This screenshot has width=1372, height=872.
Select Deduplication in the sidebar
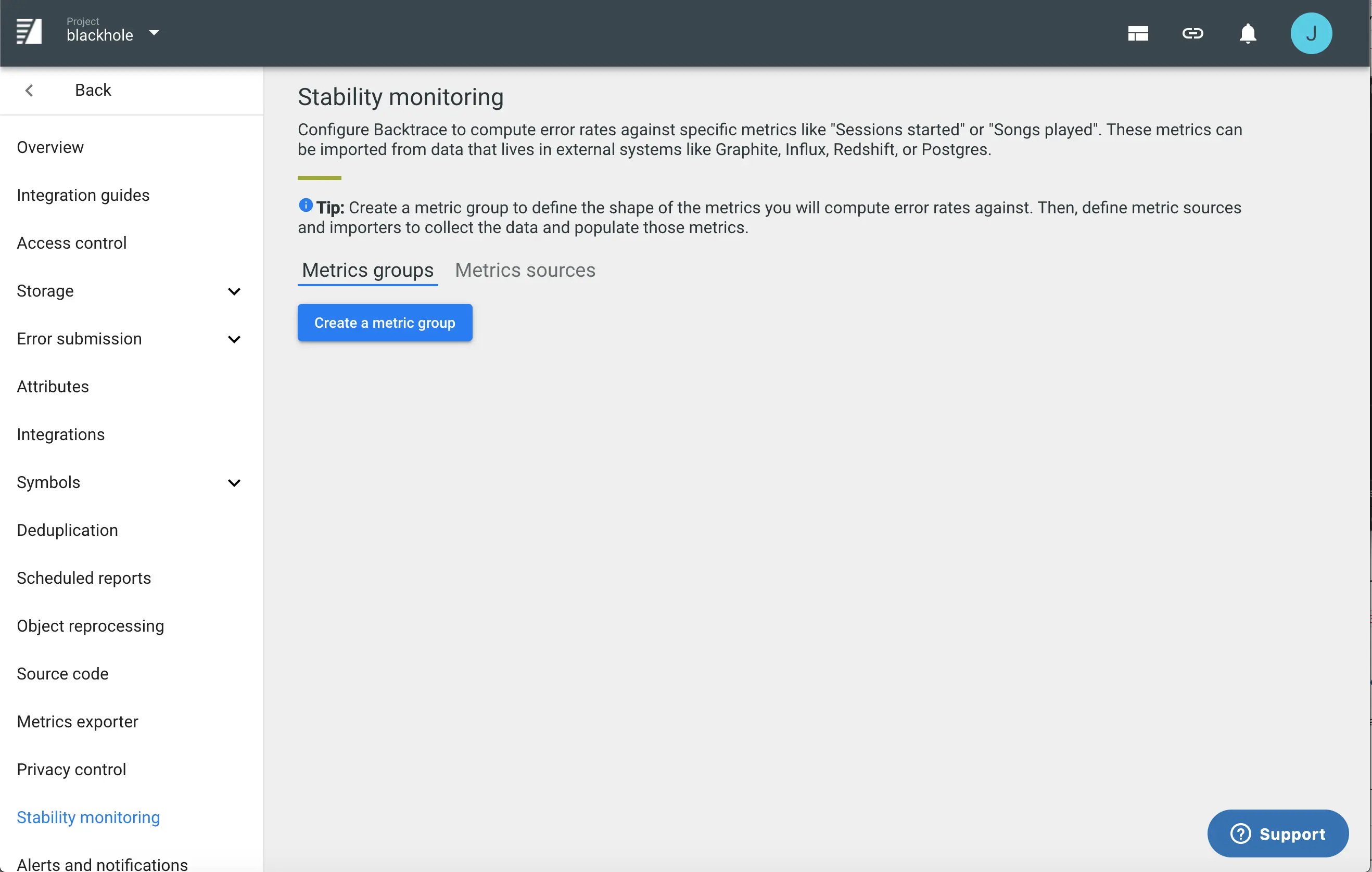click(x=67, y=530)
